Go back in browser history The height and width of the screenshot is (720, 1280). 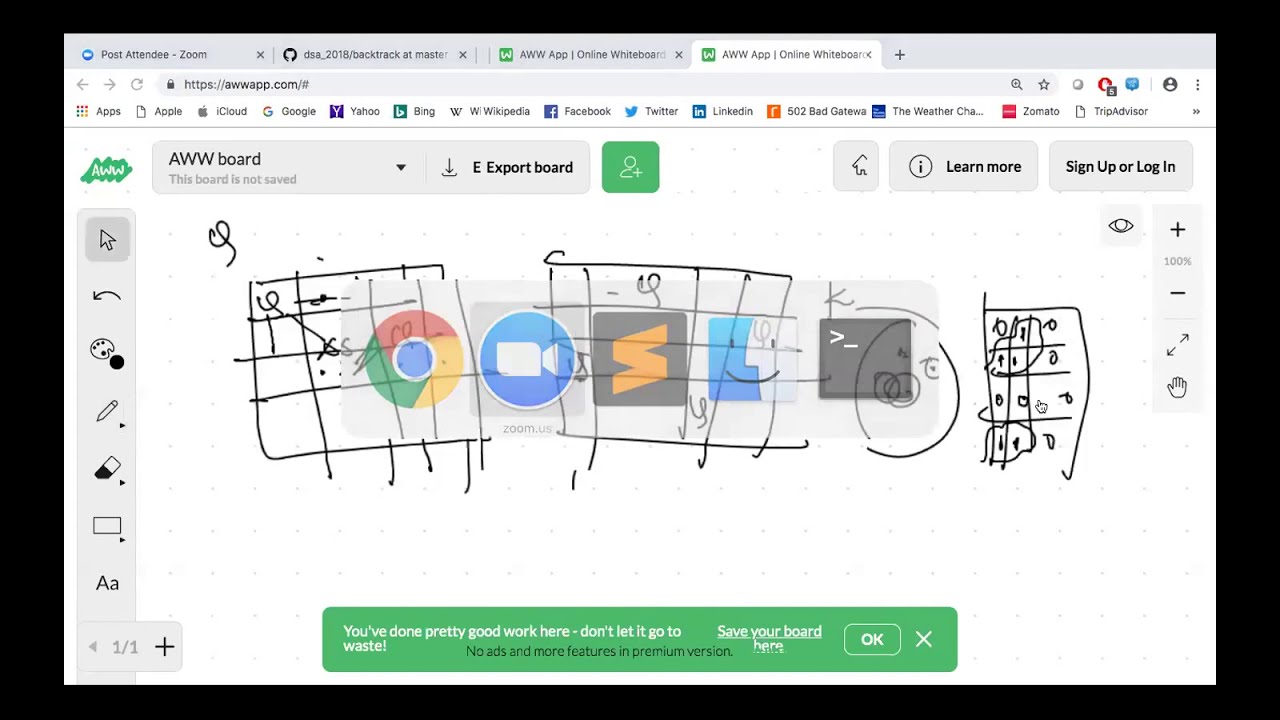83,85
